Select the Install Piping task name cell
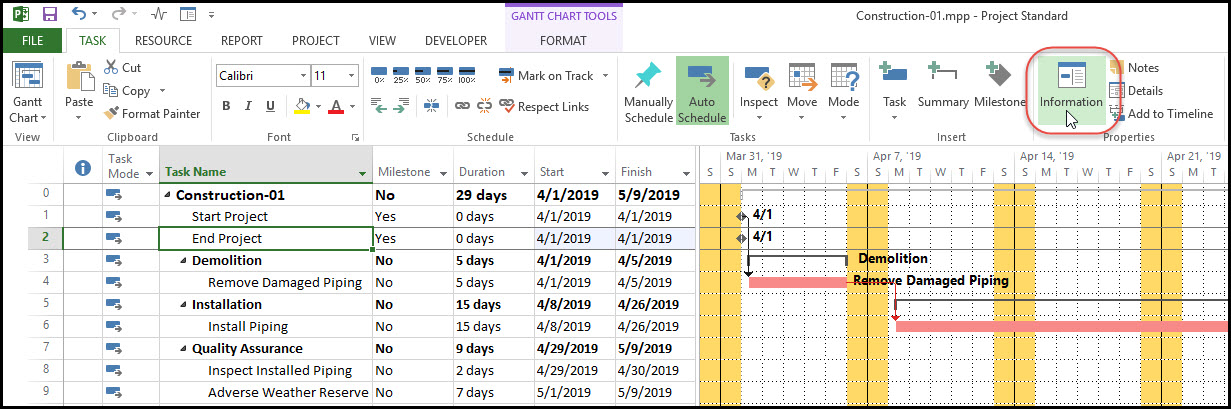Image resolution: width=1231 pixels, height=409 pixels. click(248, 326)
